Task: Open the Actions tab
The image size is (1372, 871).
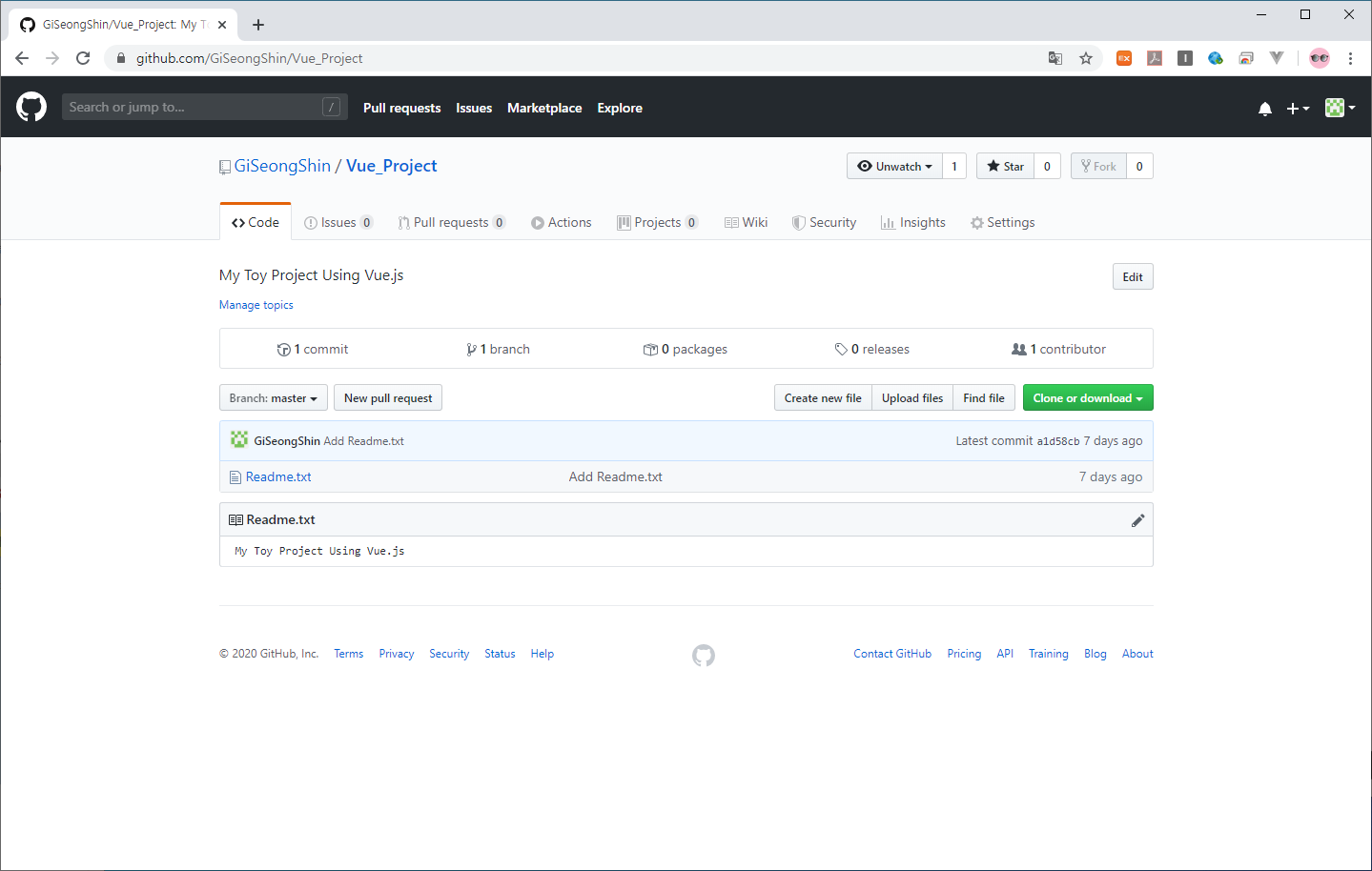Action: pos(562,222)
